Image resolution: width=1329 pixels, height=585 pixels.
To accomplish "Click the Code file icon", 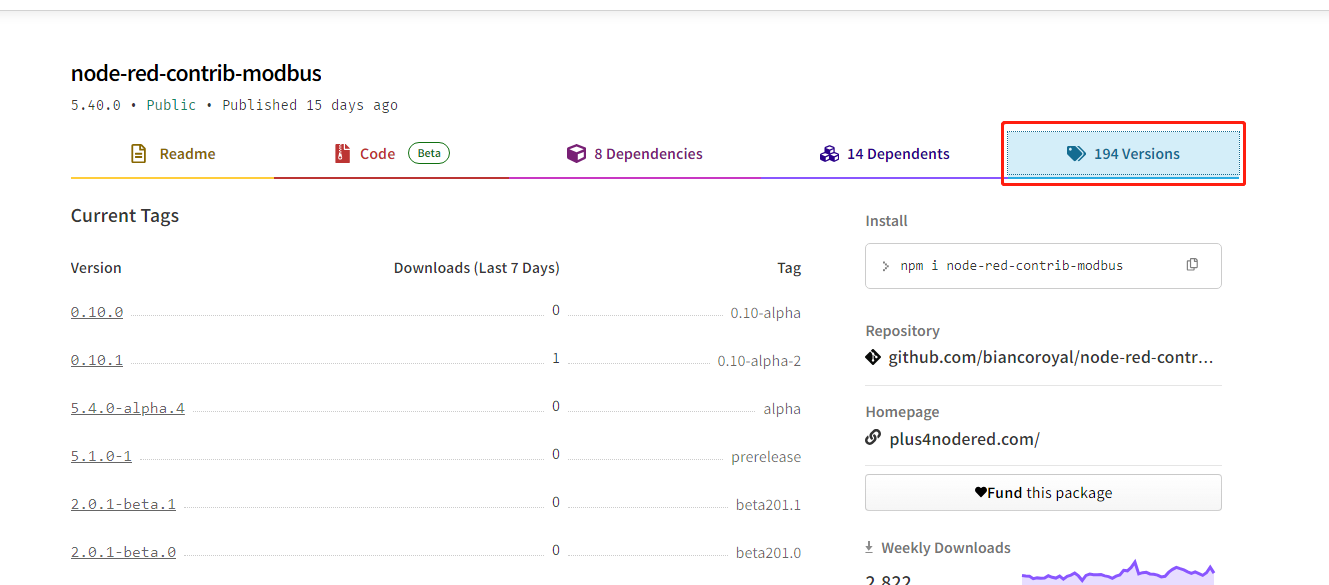I will point(342,153).
